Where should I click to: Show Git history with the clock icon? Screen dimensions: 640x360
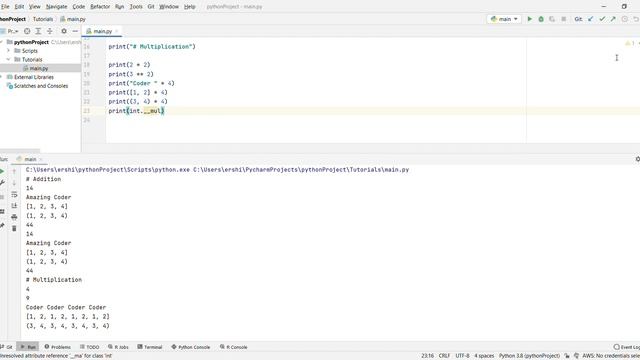[624, 19]
